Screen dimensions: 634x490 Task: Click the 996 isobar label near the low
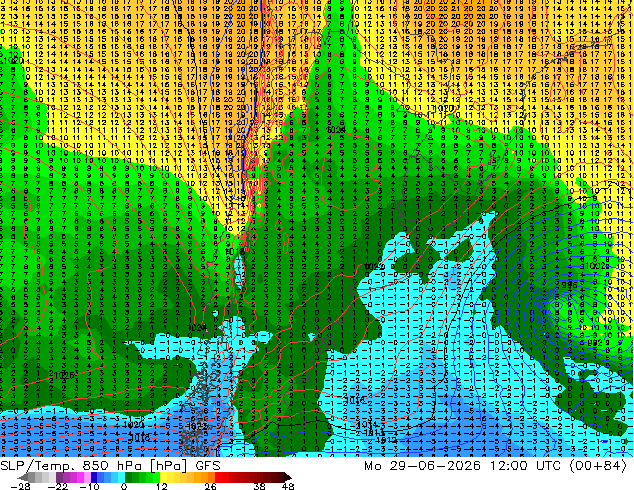(570, 285)
